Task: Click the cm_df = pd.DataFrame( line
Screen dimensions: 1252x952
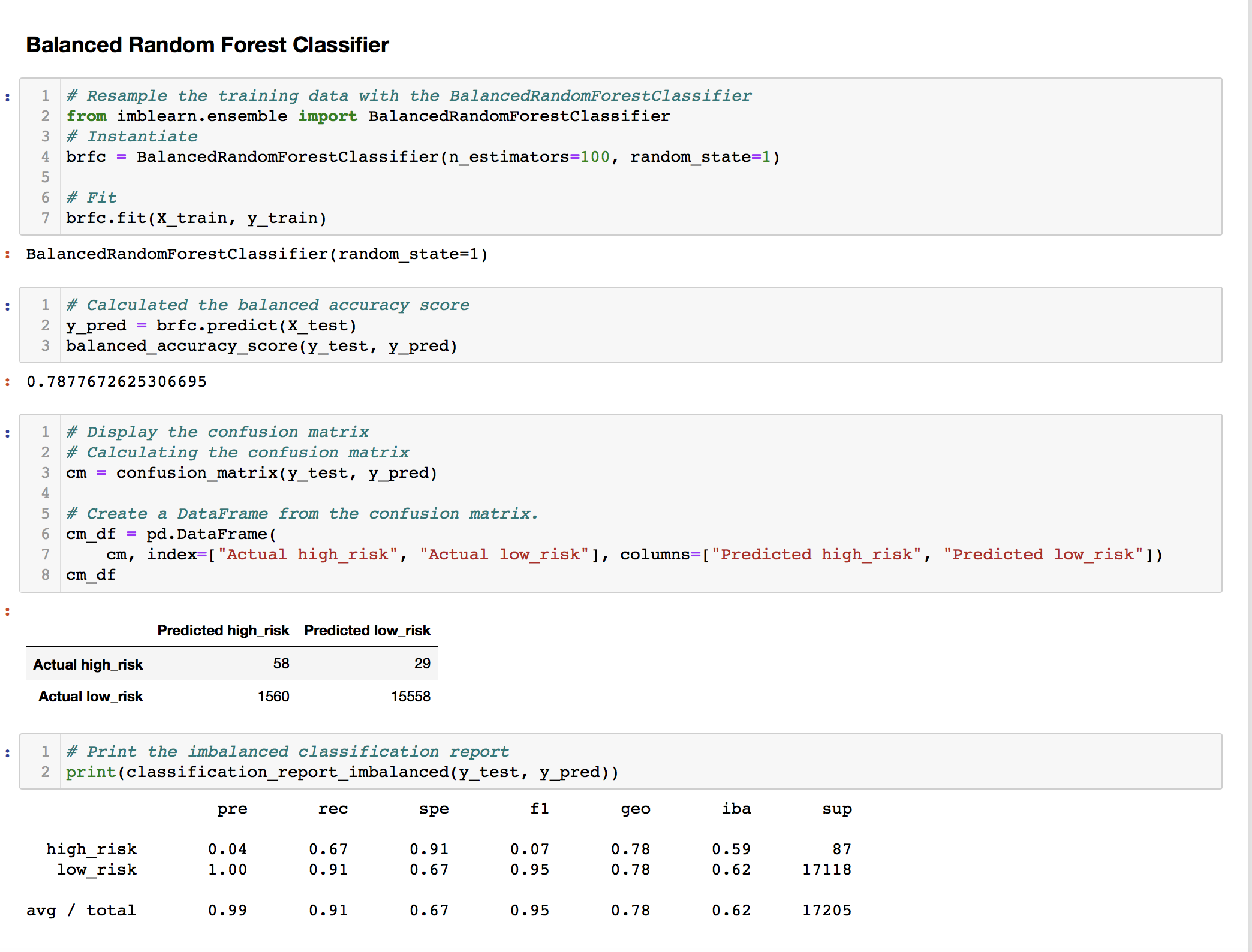Action: pos(171,534)
